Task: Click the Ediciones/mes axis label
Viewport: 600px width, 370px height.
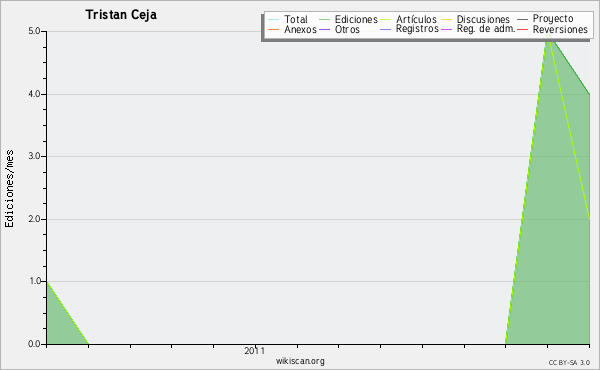Action: (x=9, y=189)
